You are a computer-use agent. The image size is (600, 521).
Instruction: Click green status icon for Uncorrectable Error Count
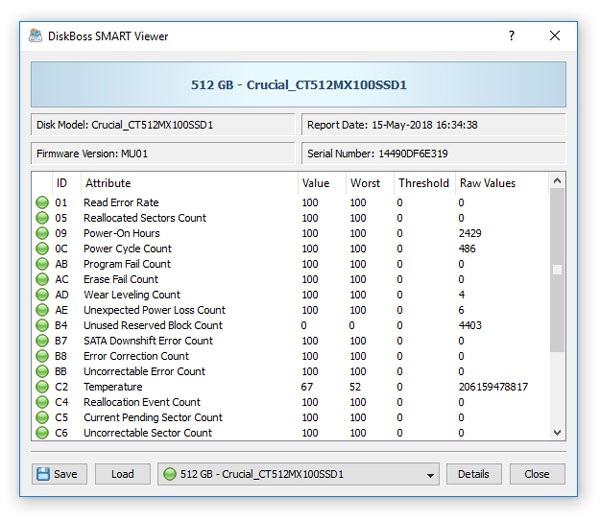(x=42, y=371)
